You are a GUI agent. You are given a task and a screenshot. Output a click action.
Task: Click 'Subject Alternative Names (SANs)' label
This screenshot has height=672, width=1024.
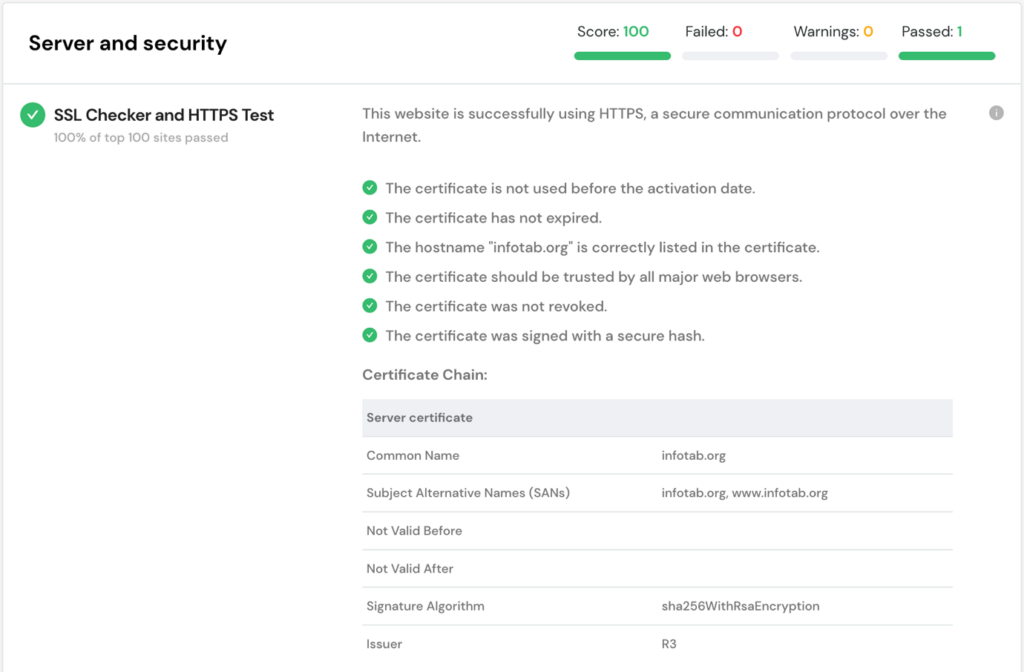pos(468,493)
